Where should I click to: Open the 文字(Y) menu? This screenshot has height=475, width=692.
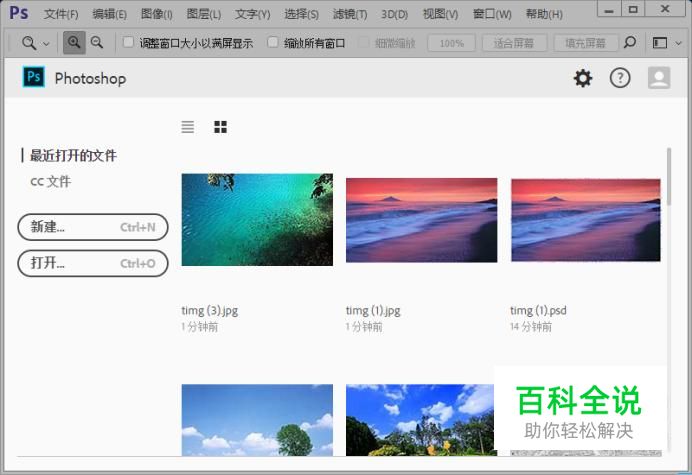click(x=252, y=14)
